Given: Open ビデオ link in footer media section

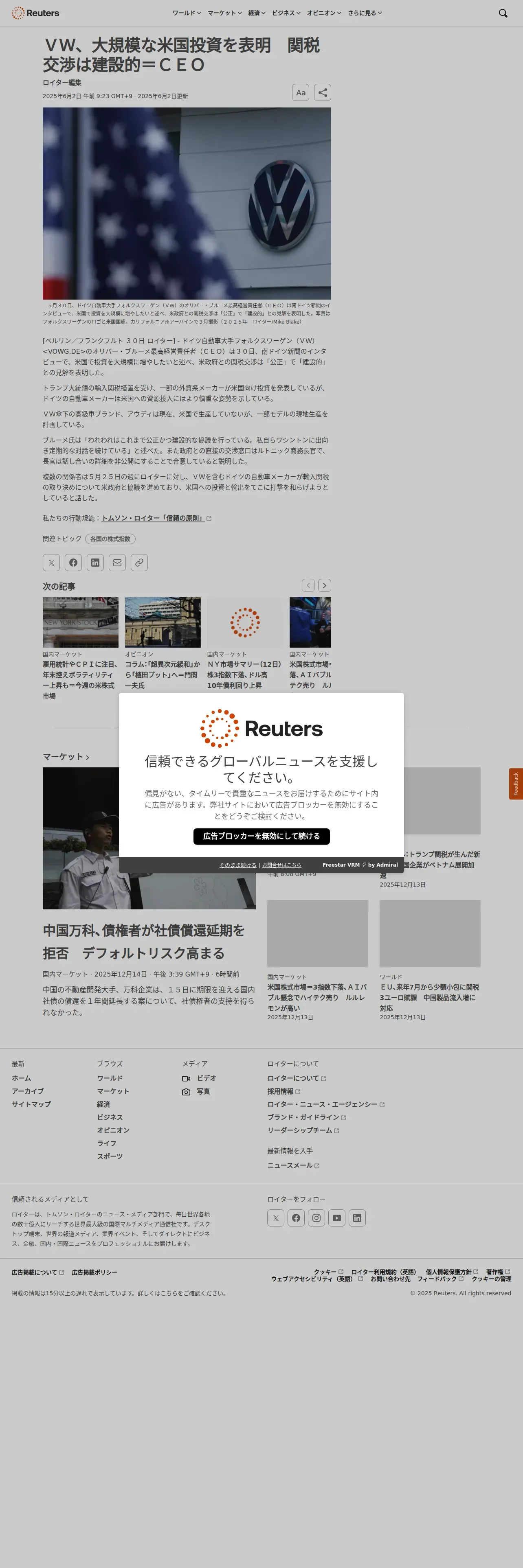Looking at the screenshot, I should click(200, 1078).
